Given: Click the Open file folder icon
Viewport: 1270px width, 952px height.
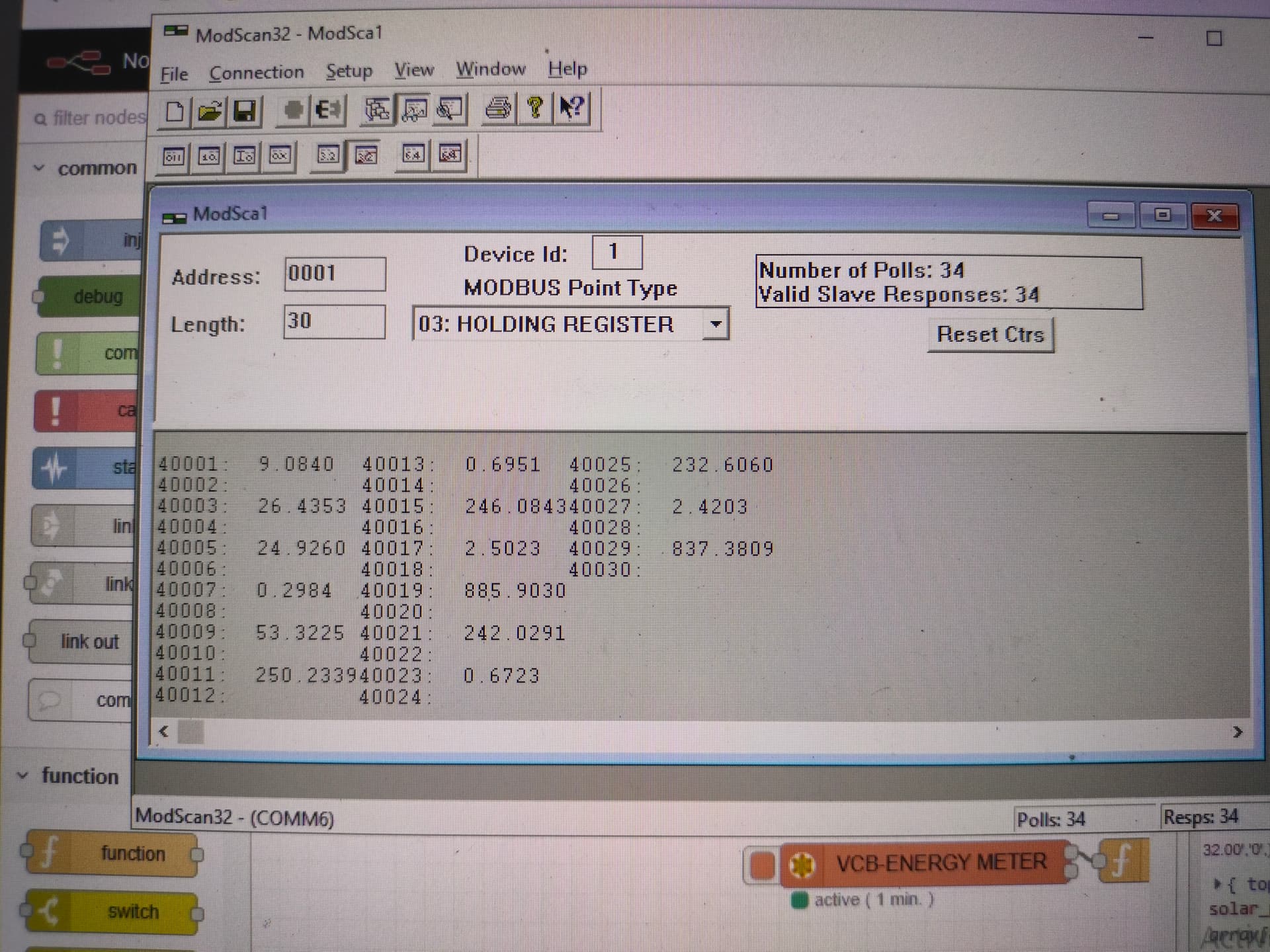Looking at the screenshot, I should [x=210, y=111].
